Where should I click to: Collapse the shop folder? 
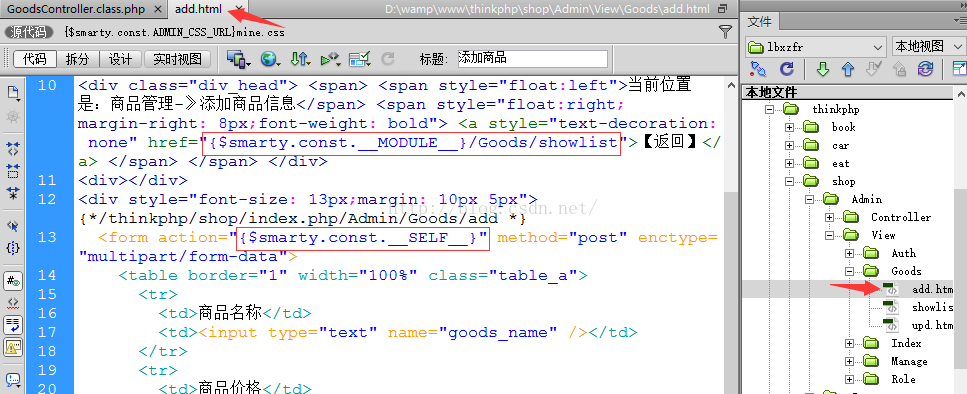[x=789, y=181]
